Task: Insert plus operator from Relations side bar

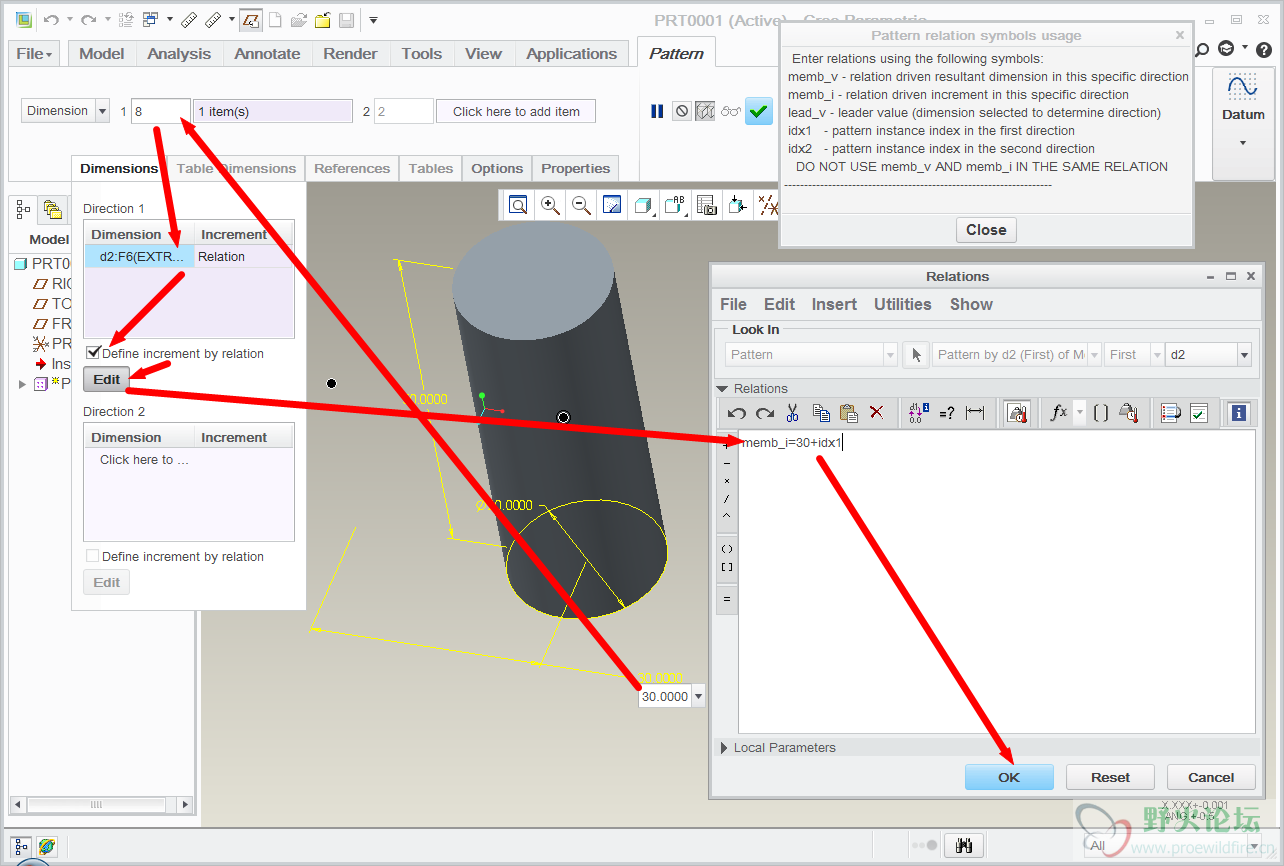Action: (727, 447)
